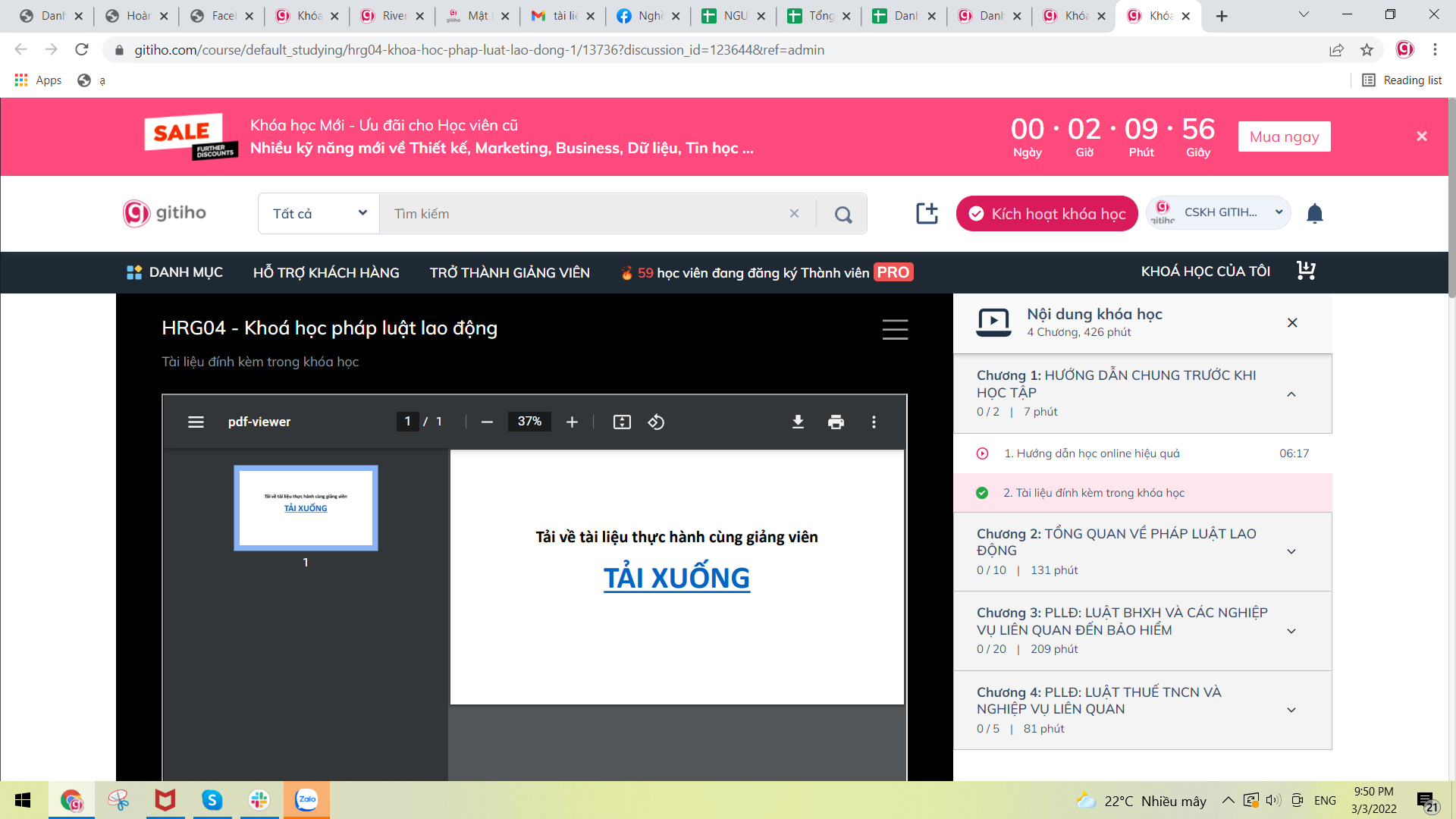Open Chrome three-dot menu
Image resolution: width=1456 pixels, height=819 pixels.
tap(1435, 50)
